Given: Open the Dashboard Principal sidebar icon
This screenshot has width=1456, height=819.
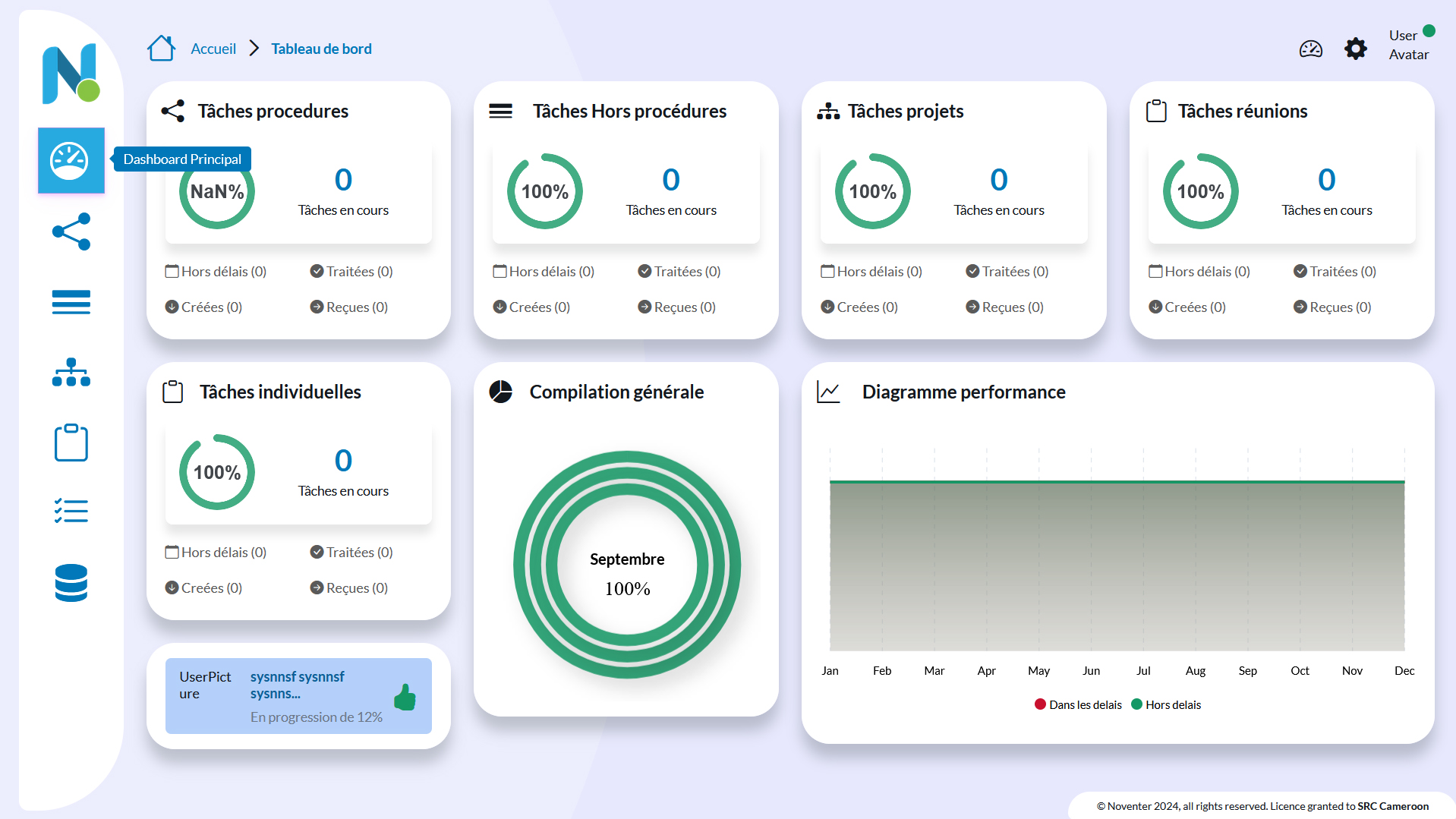Looking at the screenshot, I should coord(71,161).
